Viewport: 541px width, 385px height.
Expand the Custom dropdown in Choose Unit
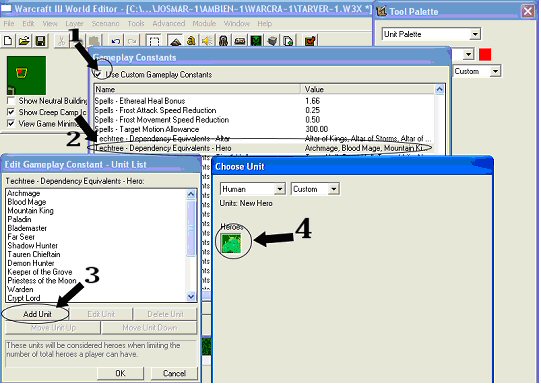point(315,189)
